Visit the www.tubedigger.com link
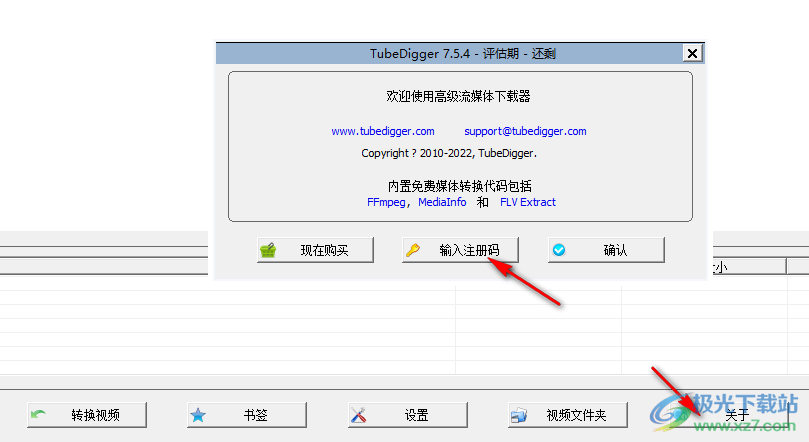809x442 pixels. [383, 132]
